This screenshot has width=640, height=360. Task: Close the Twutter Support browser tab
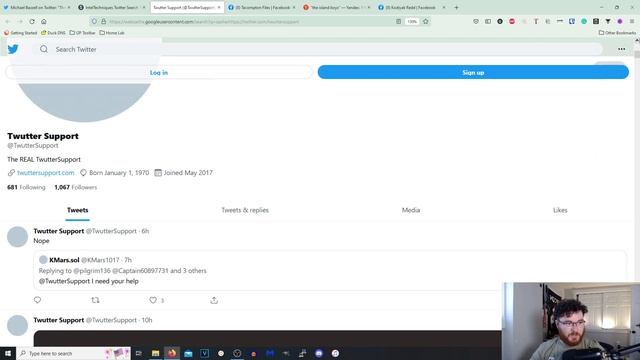pos(219,7)
